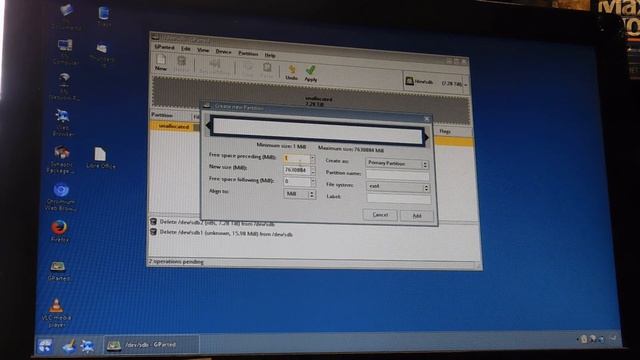The image size is (640, 360).
Task: Click the Partition name text field
Action: (398, 175)
